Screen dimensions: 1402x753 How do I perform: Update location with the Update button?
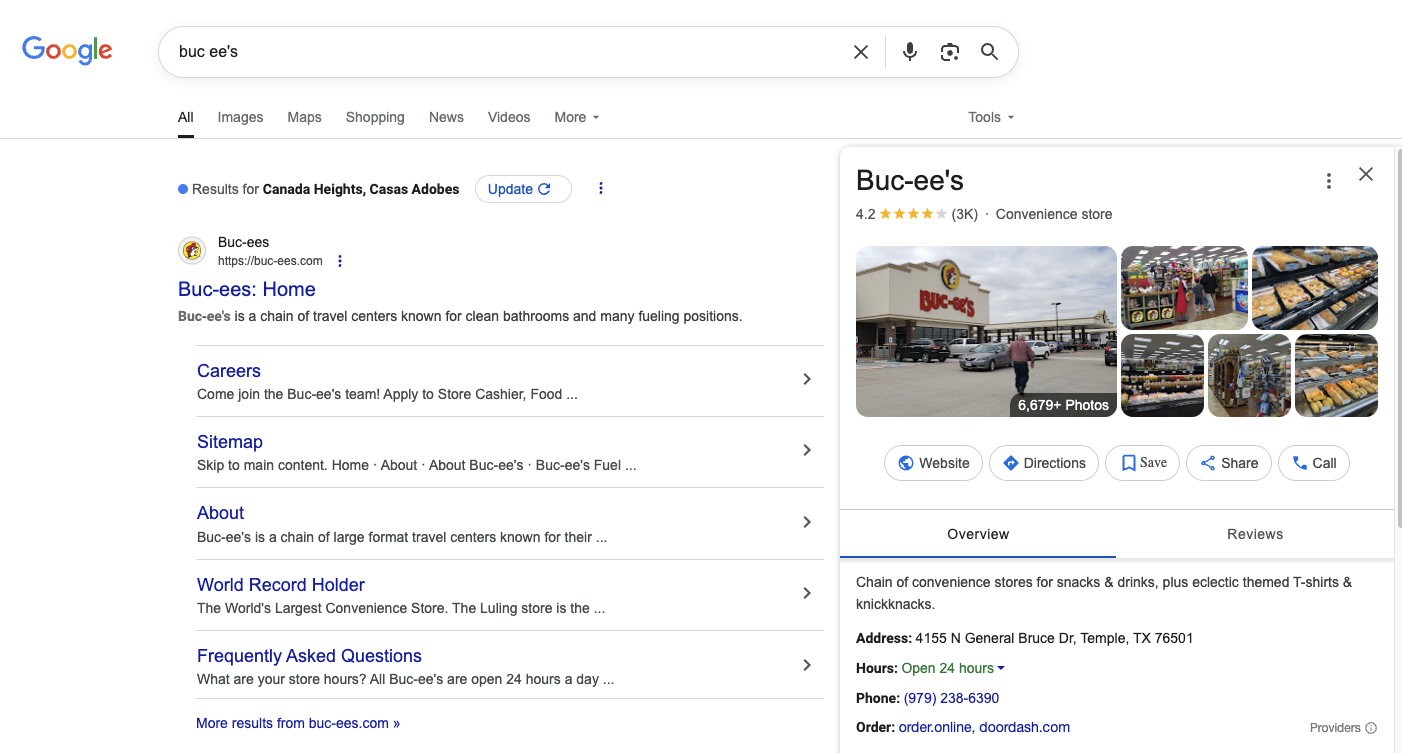click(x=523, y=189)
